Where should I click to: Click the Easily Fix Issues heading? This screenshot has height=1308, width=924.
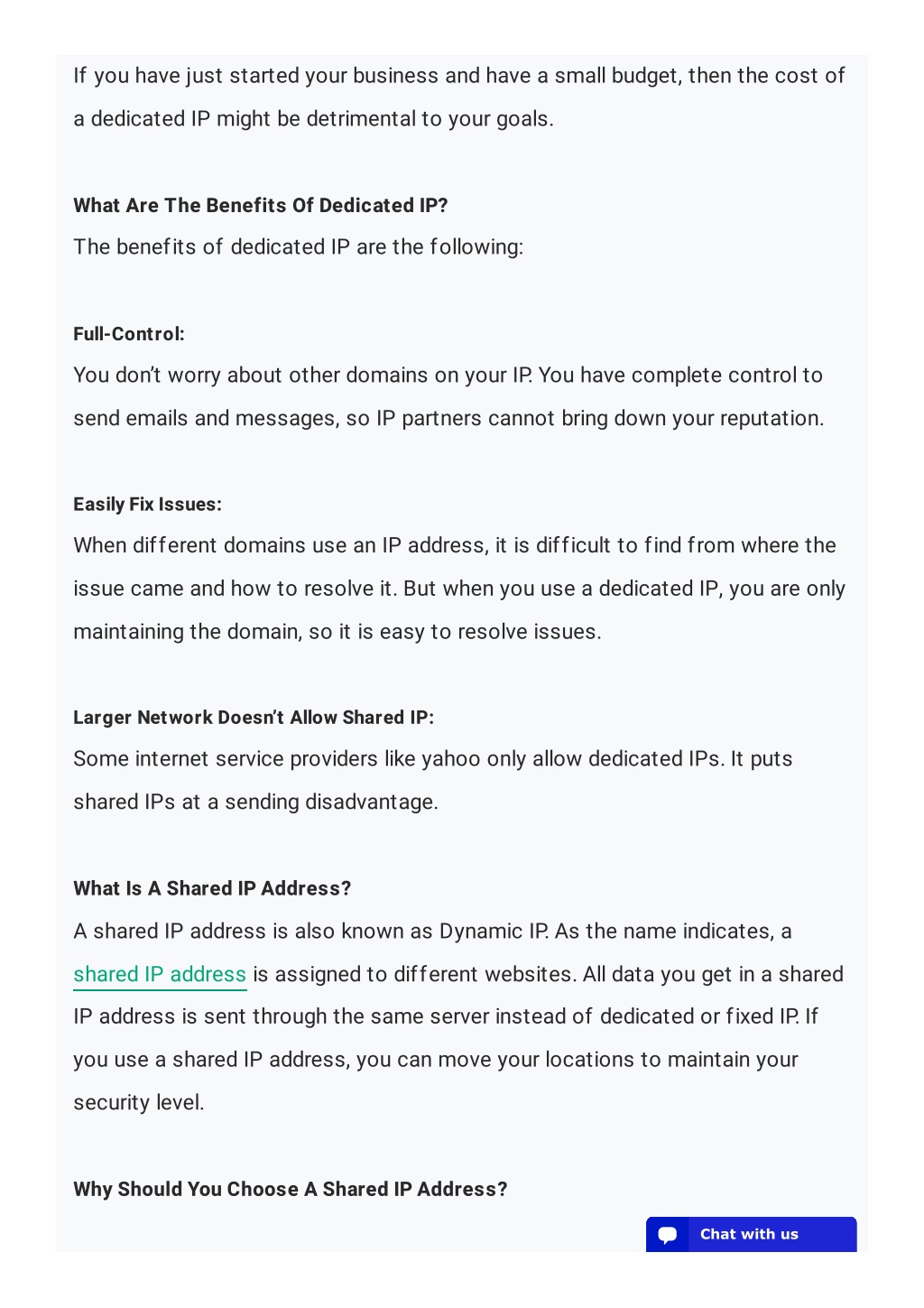pos(147,505)
